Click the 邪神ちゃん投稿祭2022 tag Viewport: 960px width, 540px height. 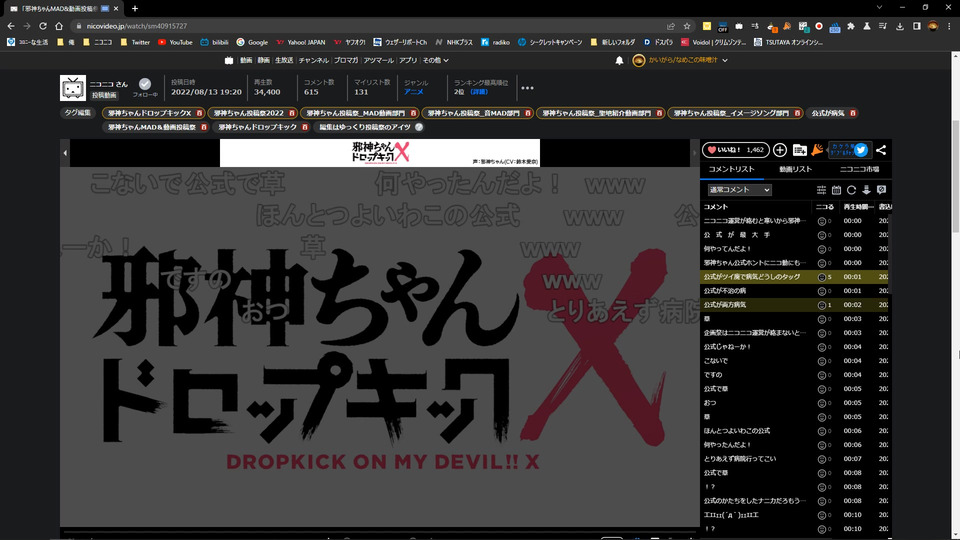click(249, 113)
